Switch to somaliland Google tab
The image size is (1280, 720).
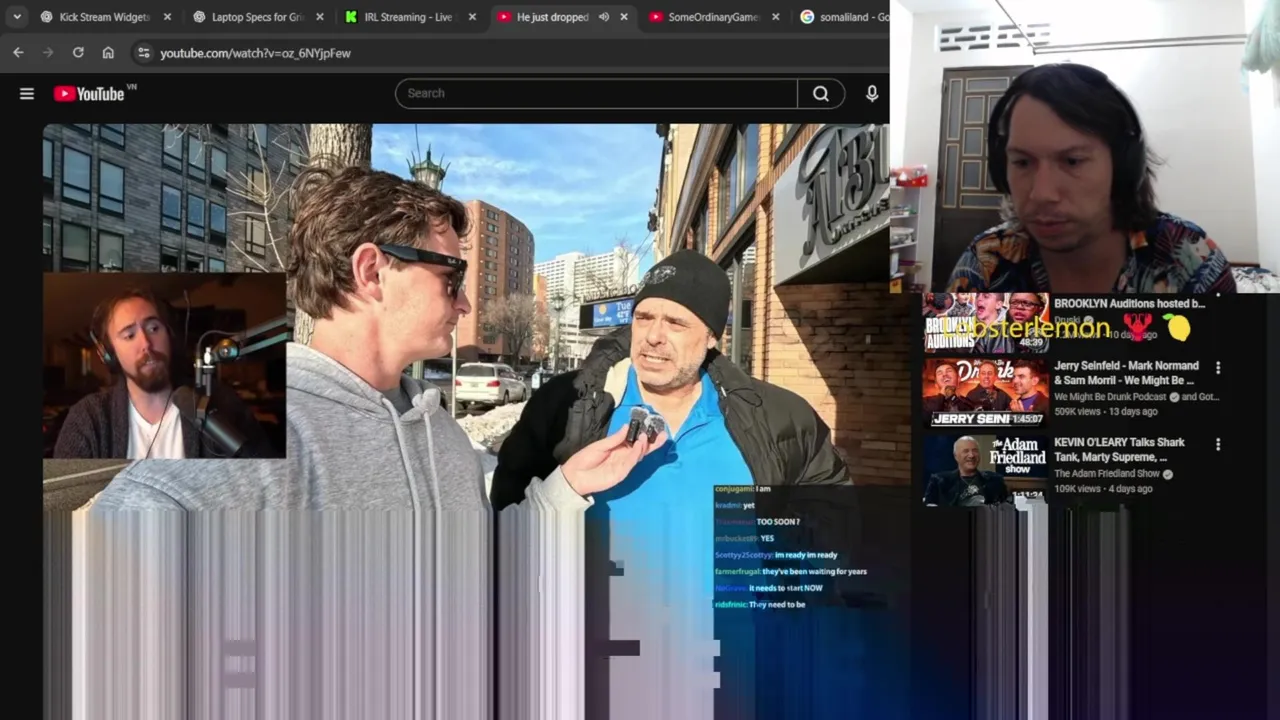[x=843, y=17]
